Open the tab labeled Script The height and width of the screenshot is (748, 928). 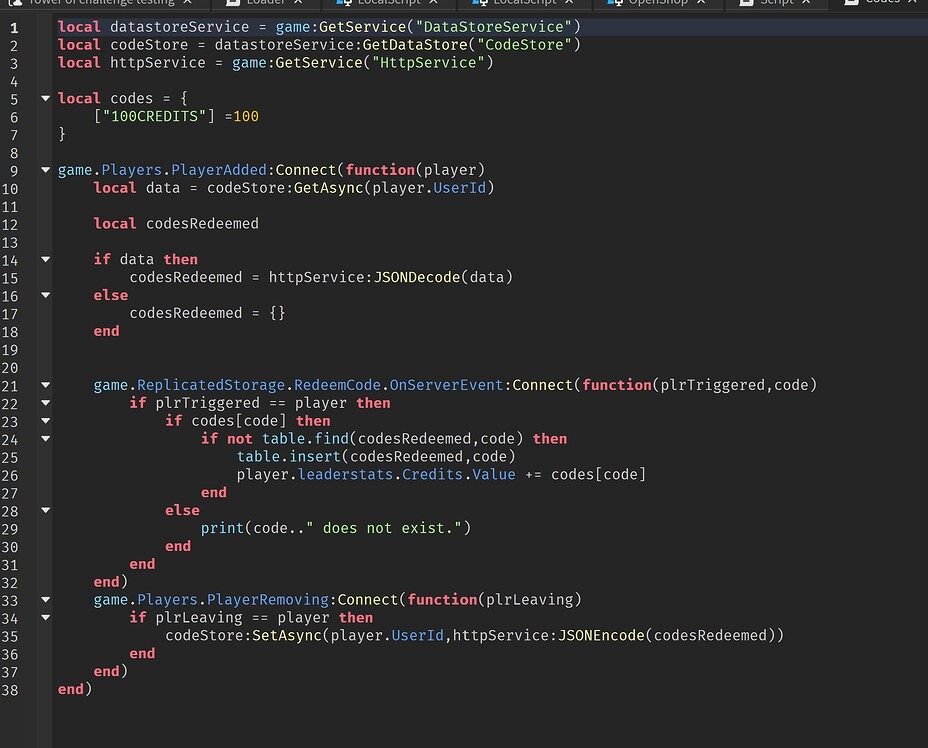tap(776, 2)
